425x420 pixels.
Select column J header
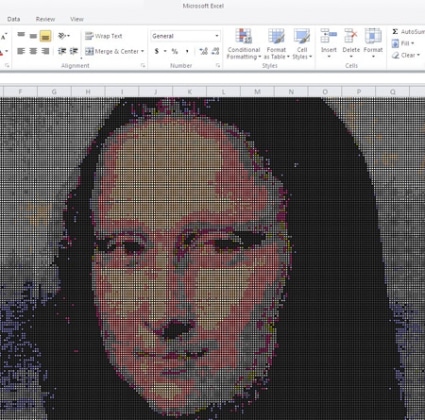click(x=156, y=92)
